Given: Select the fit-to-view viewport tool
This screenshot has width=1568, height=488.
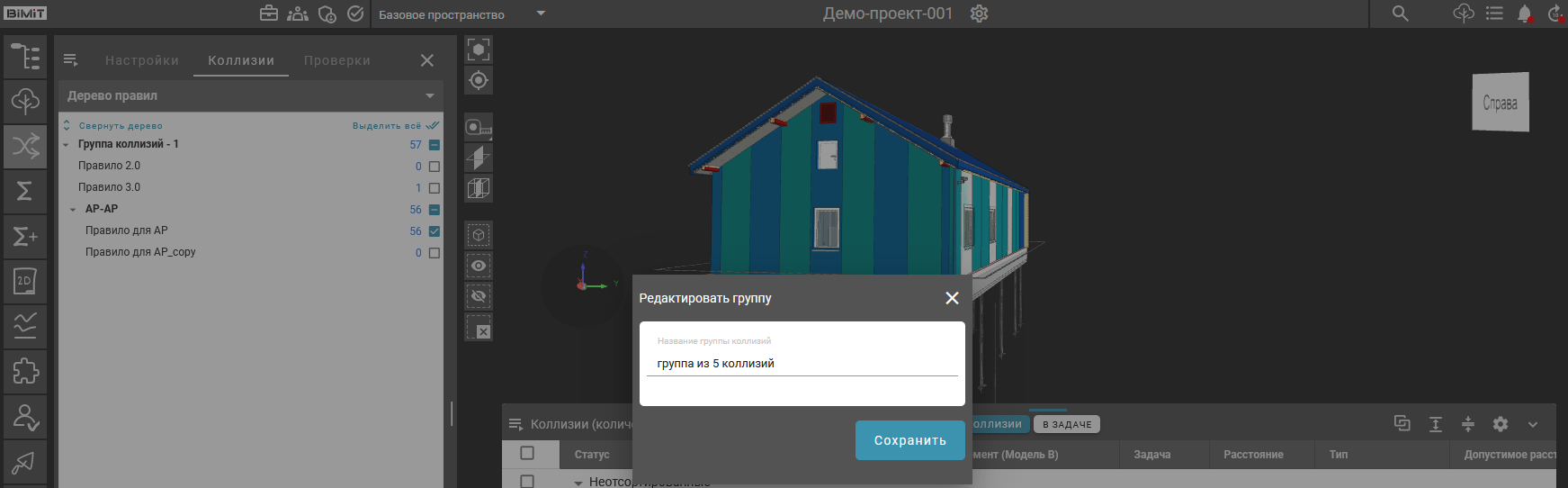Looking at the screenshot, I should 479,50.
